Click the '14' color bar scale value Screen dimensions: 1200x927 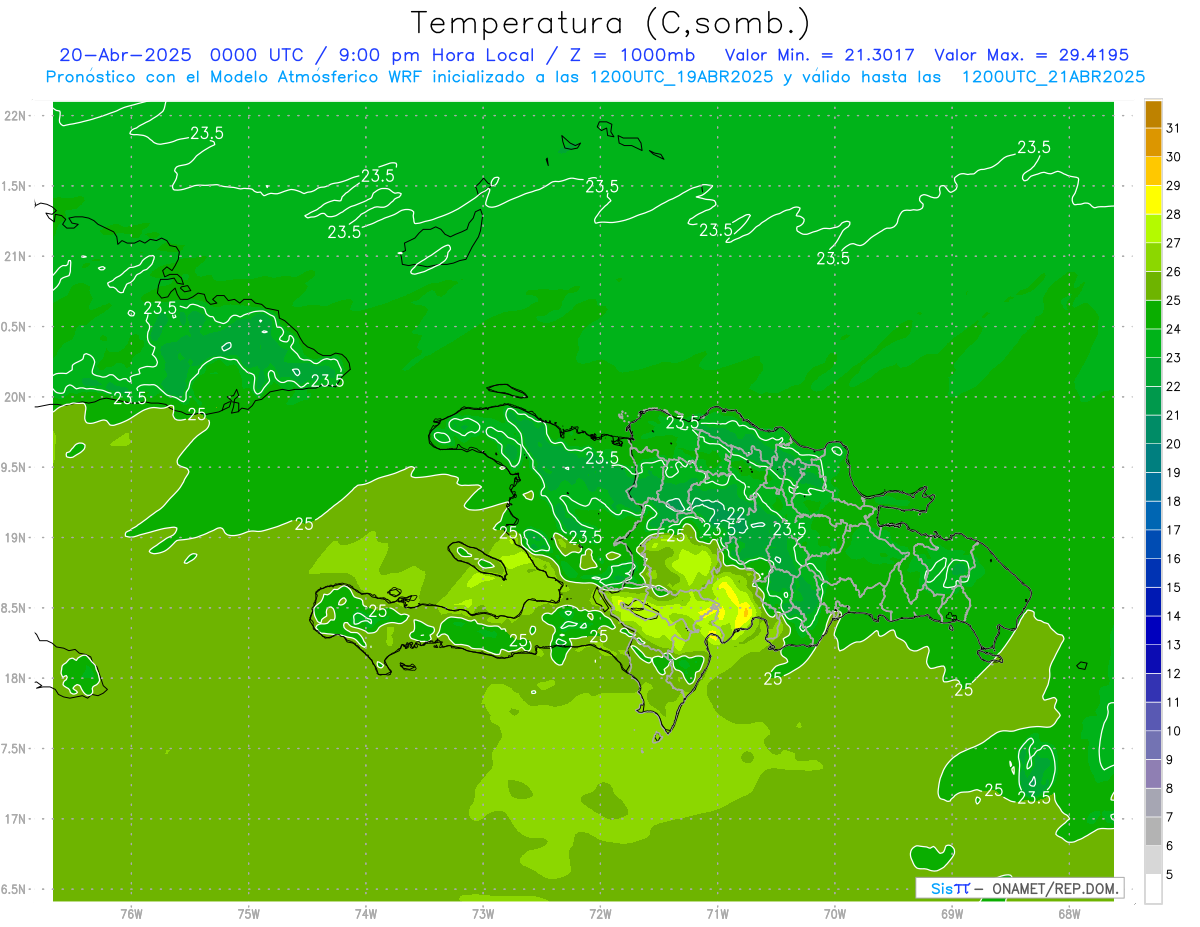(x=1174, y=617)
